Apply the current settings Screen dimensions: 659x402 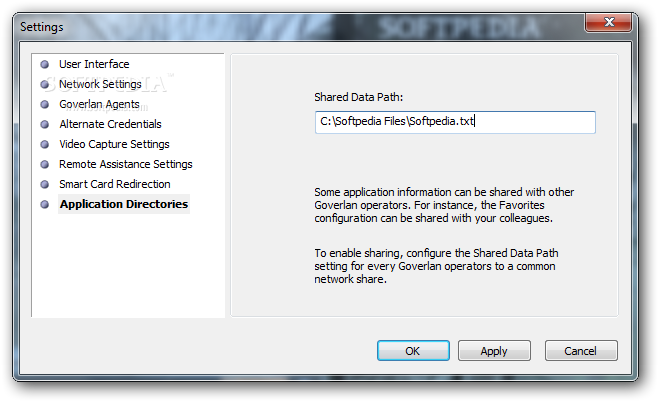[494, 350]
